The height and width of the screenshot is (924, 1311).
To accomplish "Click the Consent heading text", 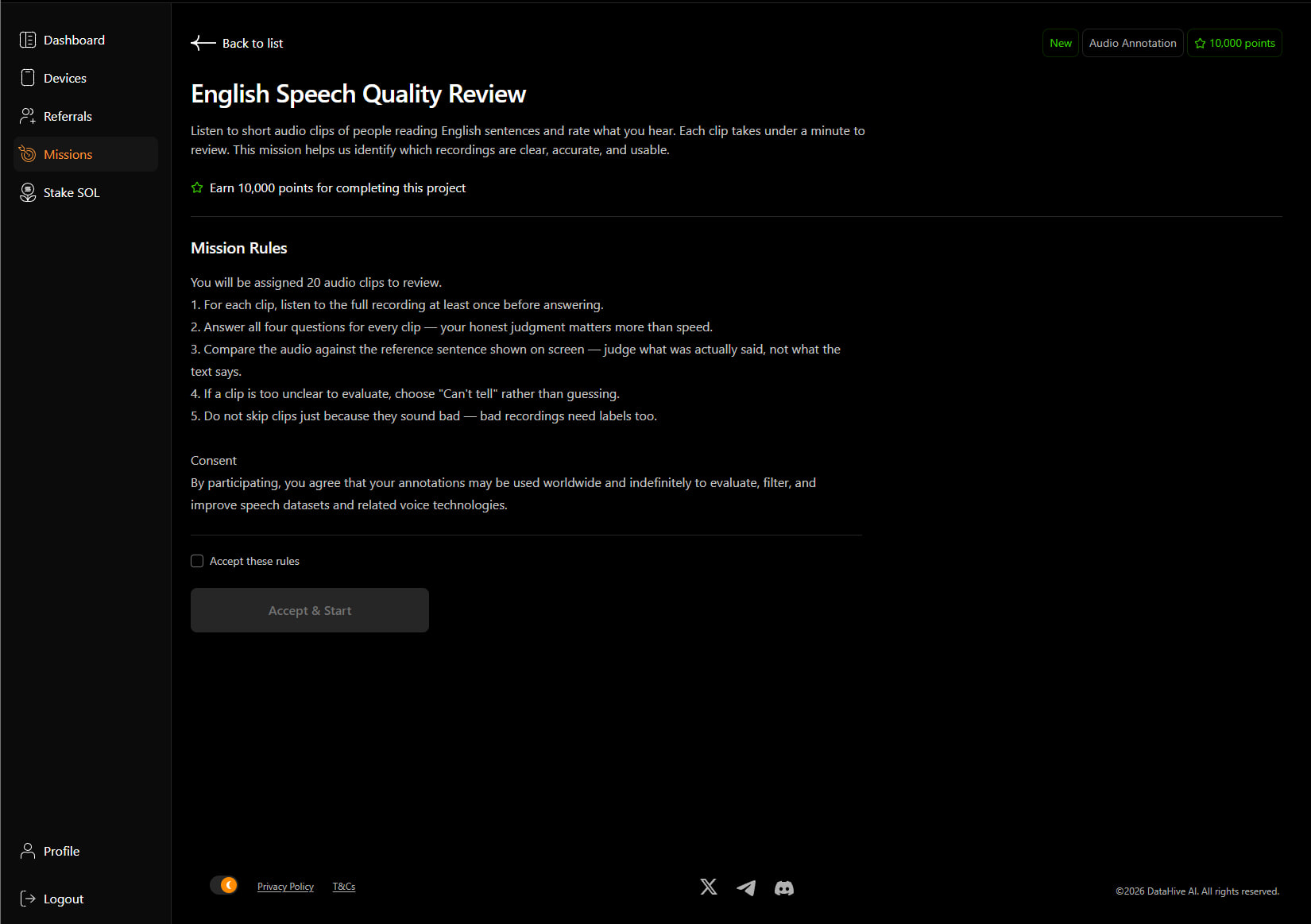I will tap(214, 460).
